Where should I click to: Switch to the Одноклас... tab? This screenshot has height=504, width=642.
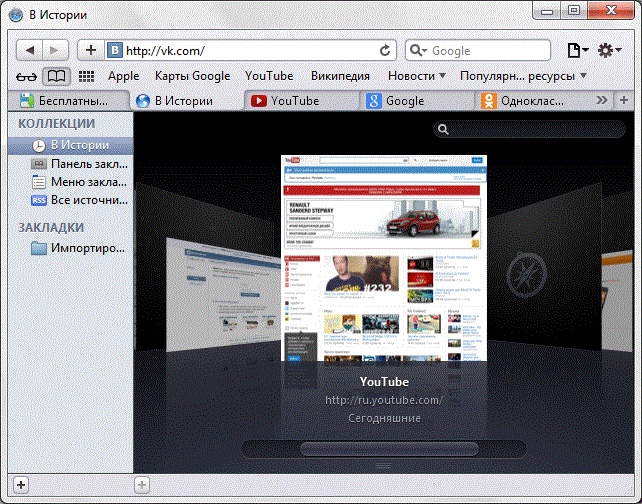coord(532,101)
